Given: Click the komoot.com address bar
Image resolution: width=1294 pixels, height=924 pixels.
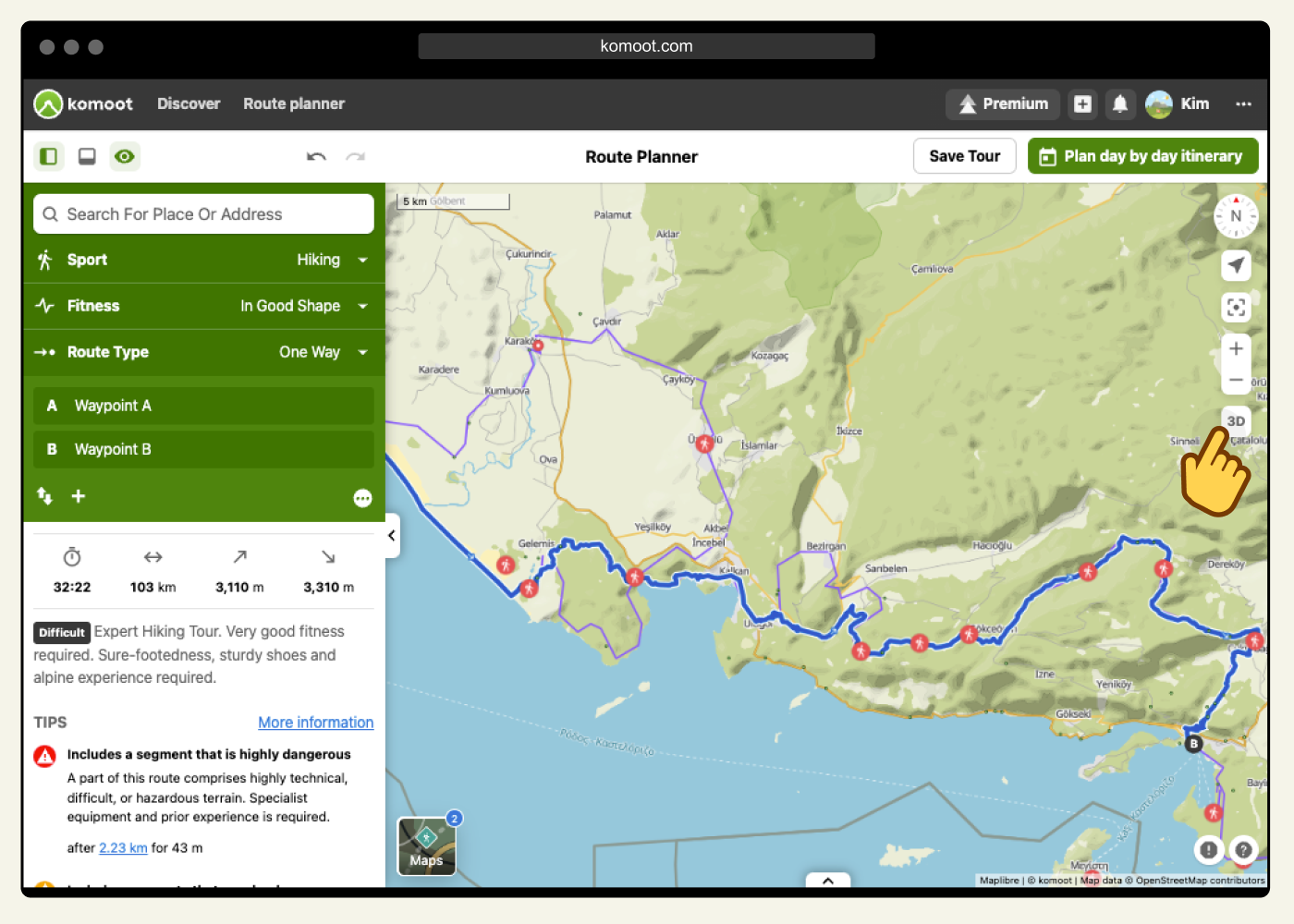Looking at the screenshot, I should coord(646,46).
